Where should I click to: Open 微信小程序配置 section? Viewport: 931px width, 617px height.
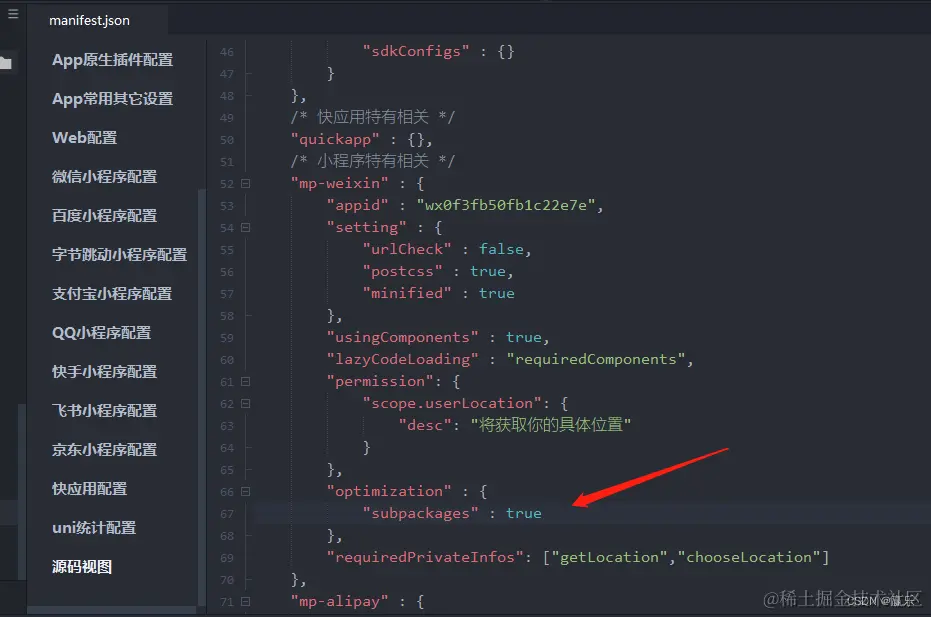[x=104, y=177]
